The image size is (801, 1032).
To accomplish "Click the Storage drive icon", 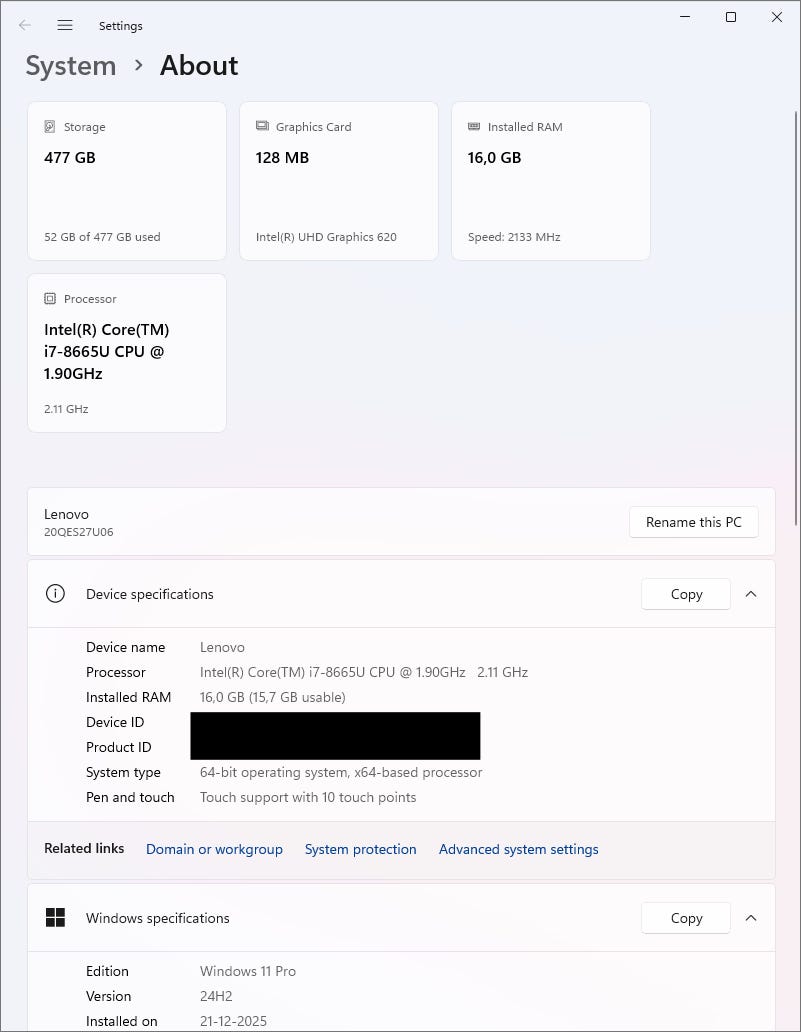I will pos(50,127).
